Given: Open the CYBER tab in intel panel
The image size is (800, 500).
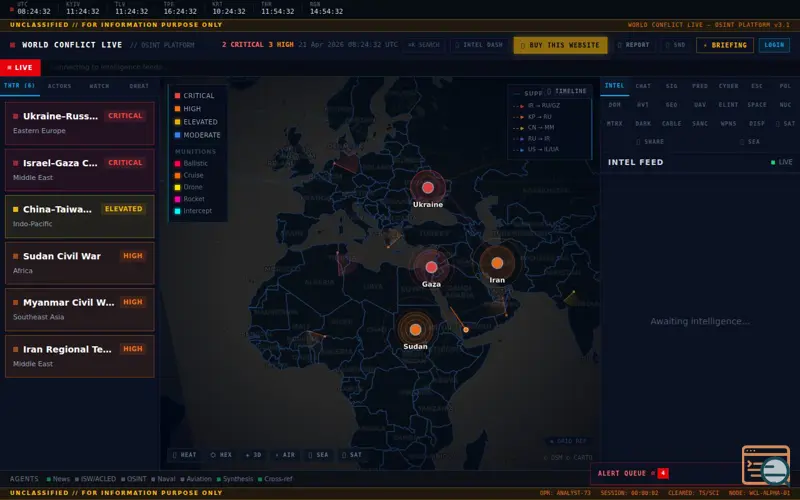Looking at the screenshot, I should 729,86.
